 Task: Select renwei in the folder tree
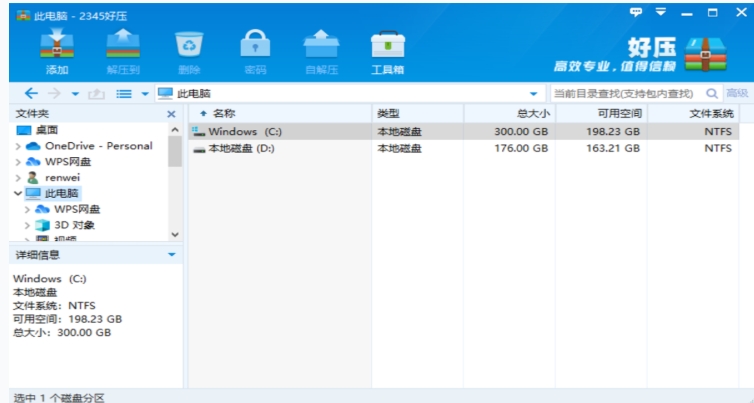coord(63,177)
